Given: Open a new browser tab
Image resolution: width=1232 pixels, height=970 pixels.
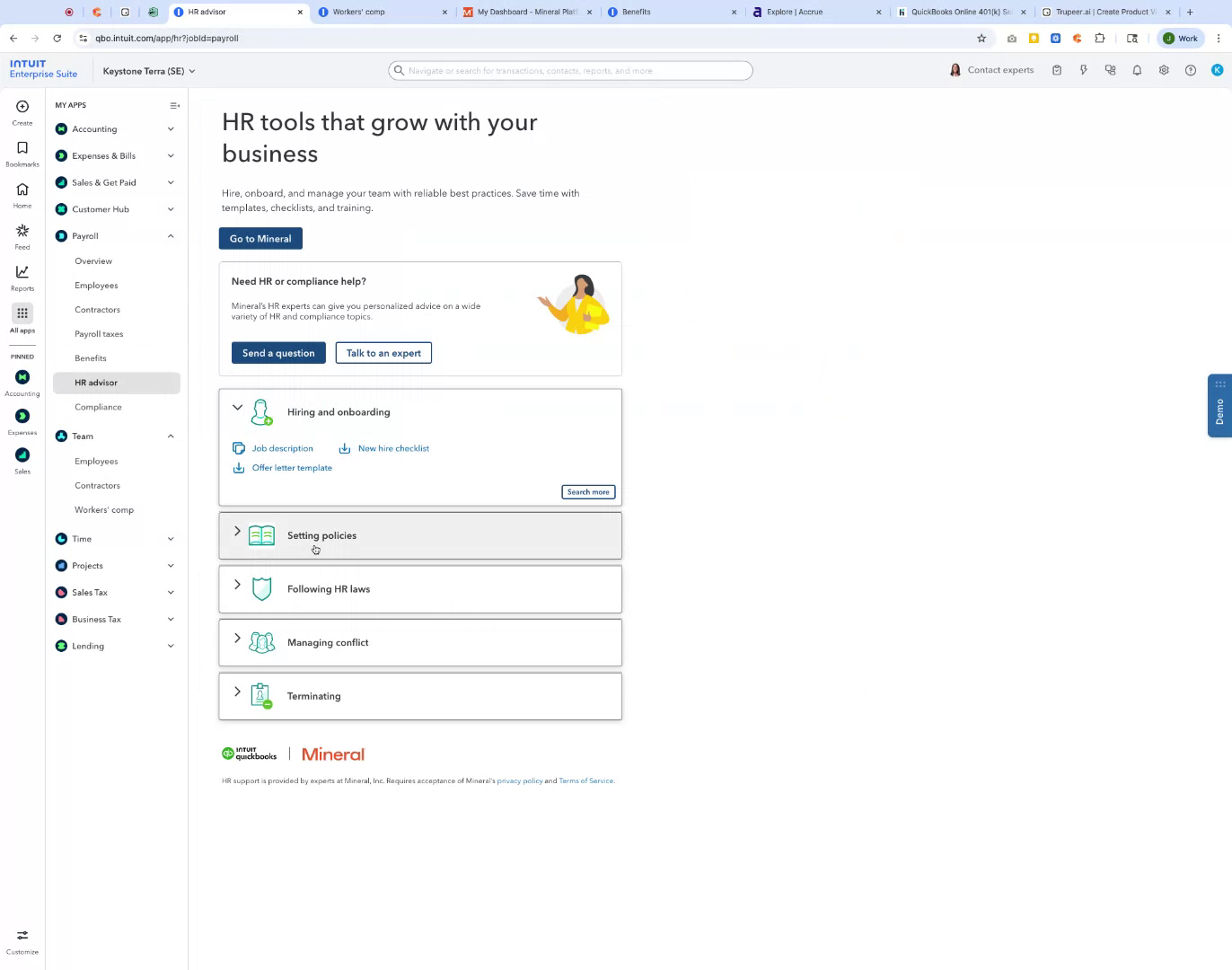Looking at the screenshot, I should tap(1190, 12).
